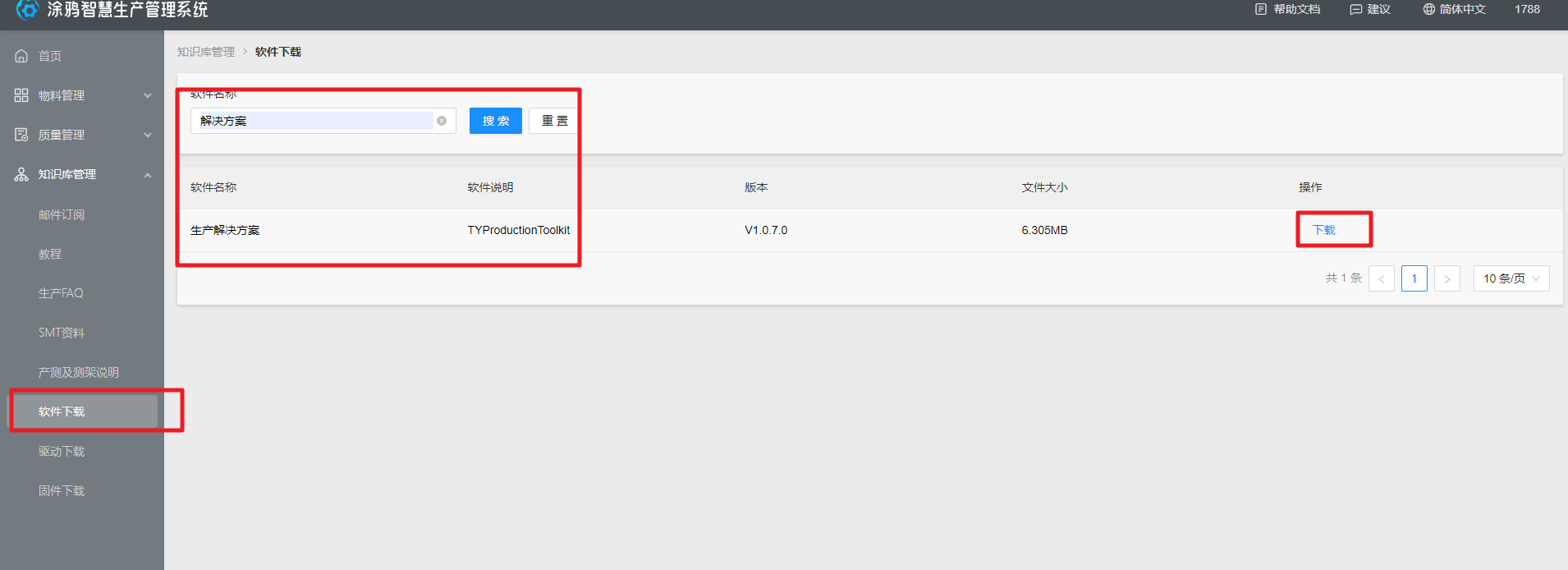Image resolution: width=1568 pixels, height=570 pixels.
Task: Click the 涂鸦智慧生产管理系统 title
Action: 127,10
